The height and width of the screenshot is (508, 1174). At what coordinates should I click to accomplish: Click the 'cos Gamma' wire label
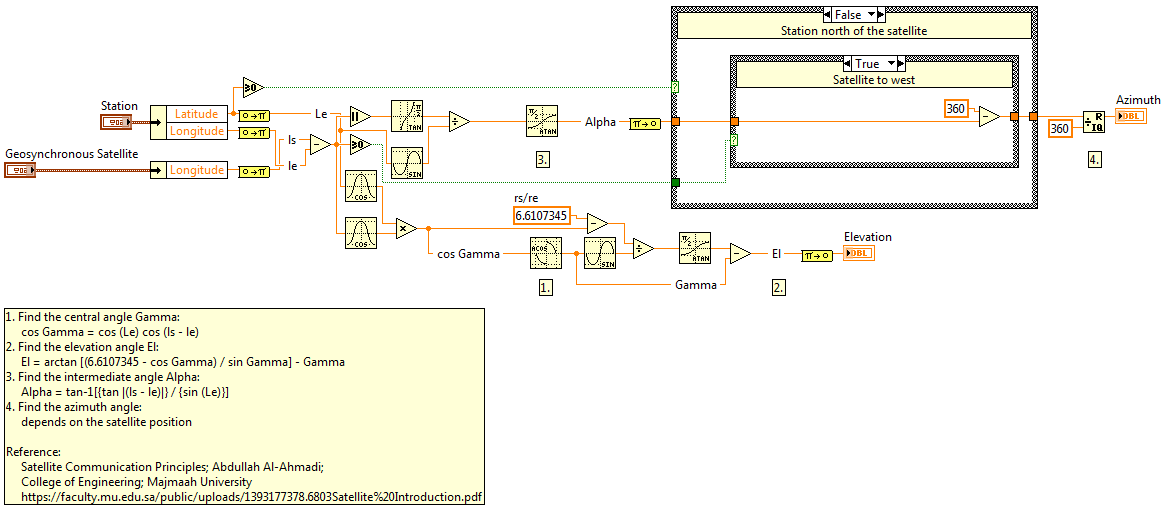468,254
